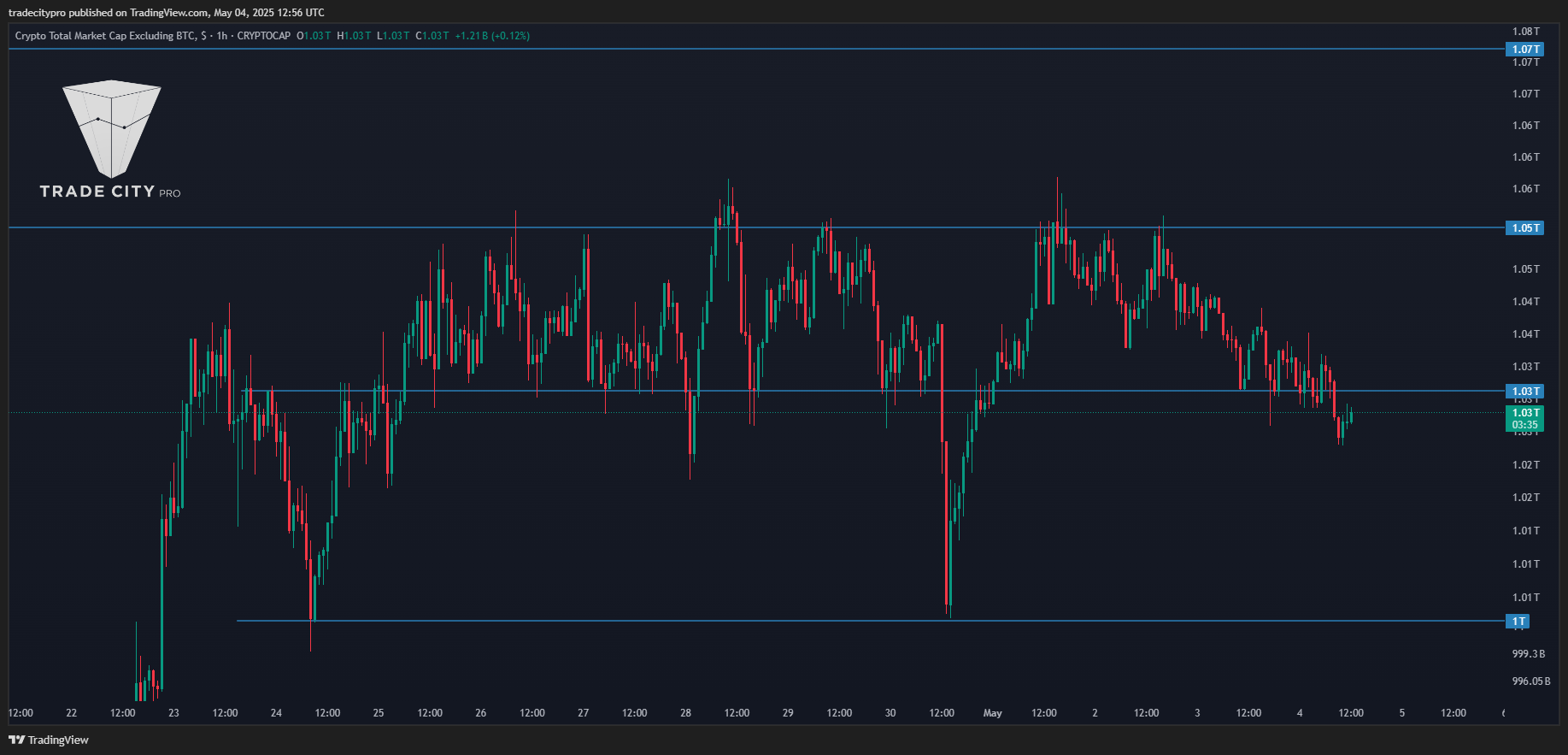Click the date 28 on the time axis
Image resolution: width=1568 pixels, height=755 pixels.
(x=685, y=713)
